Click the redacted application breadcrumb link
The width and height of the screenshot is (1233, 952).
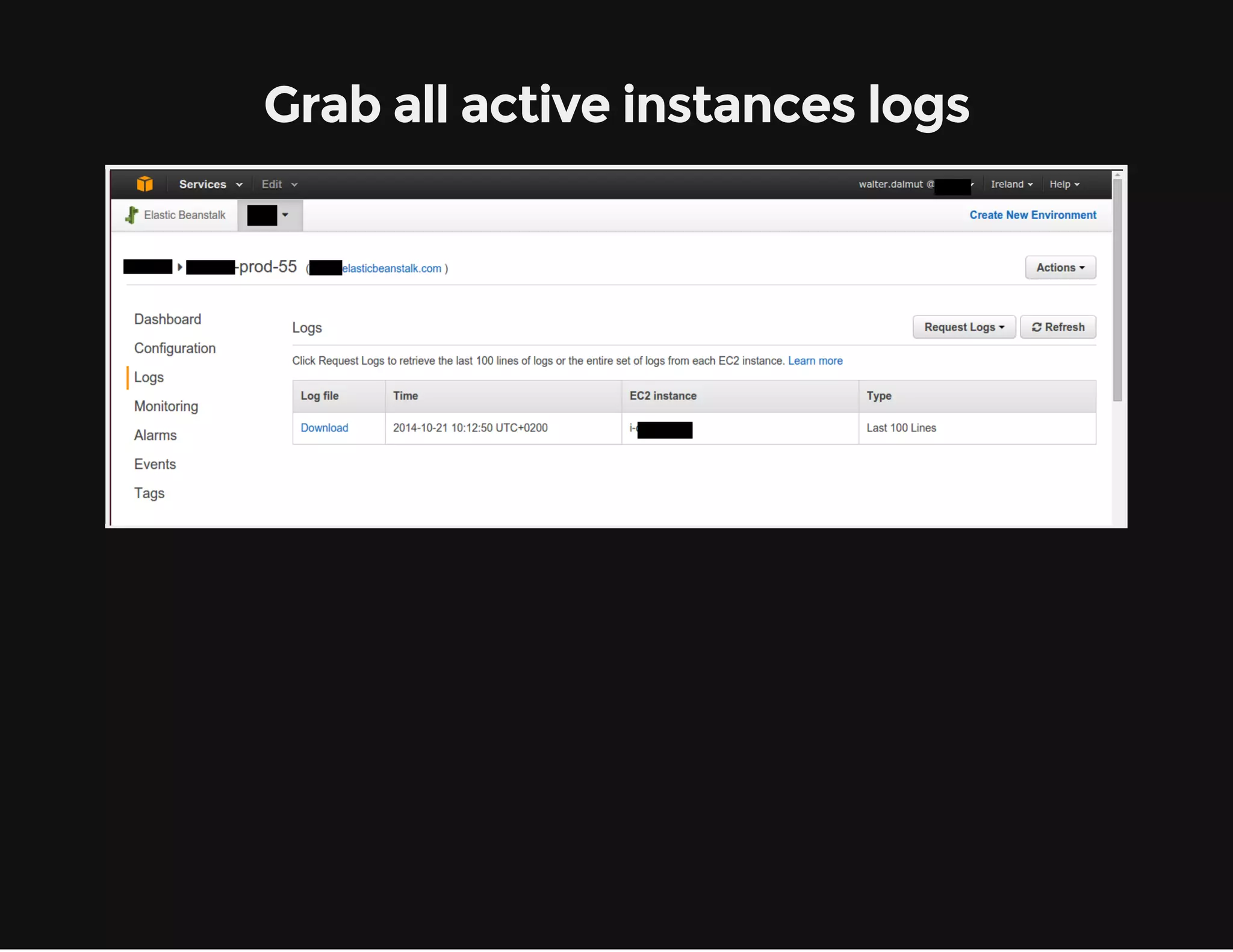click(148, 267)
